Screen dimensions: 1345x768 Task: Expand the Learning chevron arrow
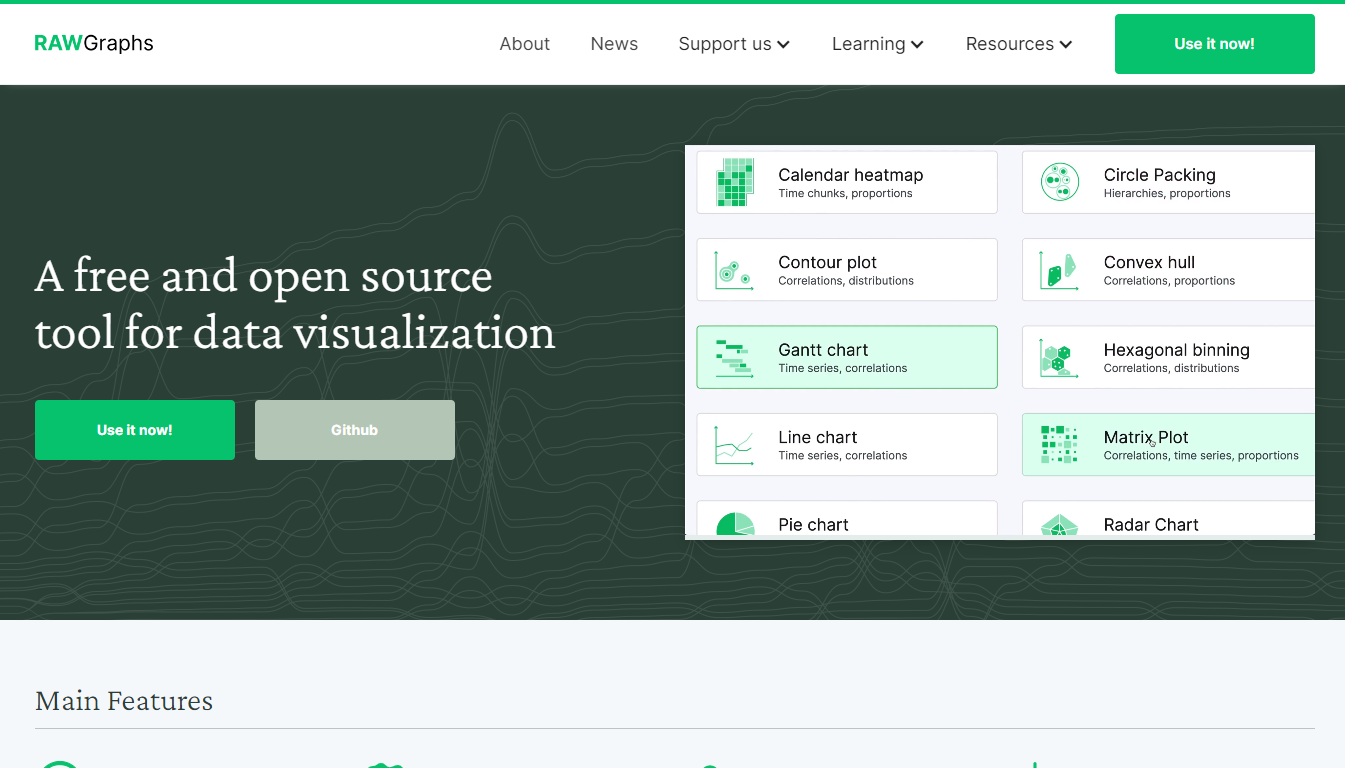[917, 44]
